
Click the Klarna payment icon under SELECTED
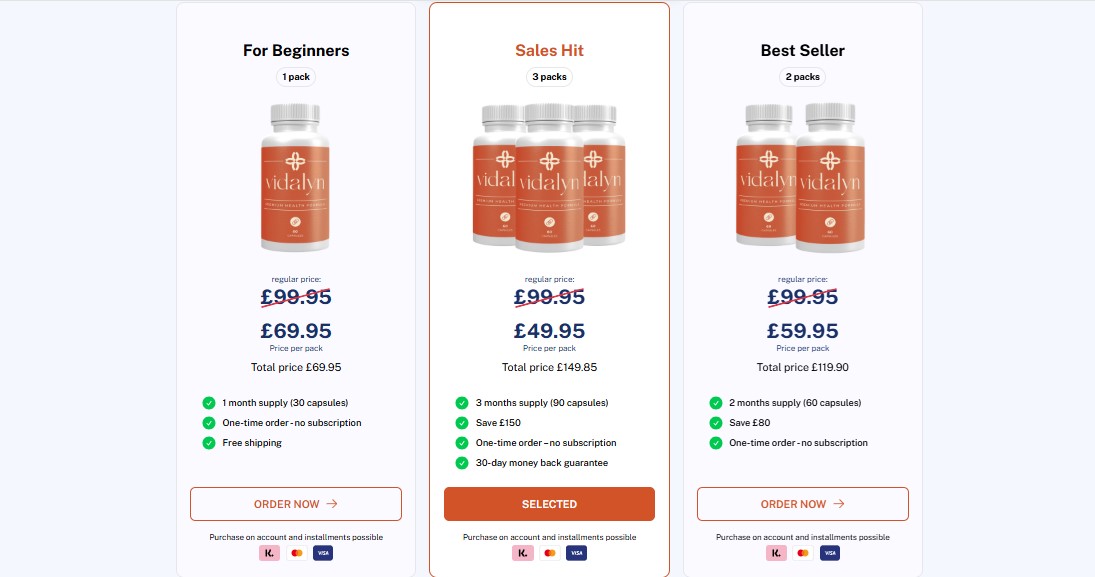[x=523, y=552]
